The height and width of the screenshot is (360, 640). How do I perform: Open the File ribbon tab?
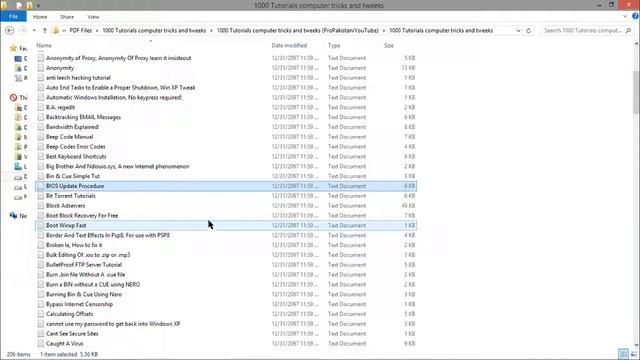point(13,17)
